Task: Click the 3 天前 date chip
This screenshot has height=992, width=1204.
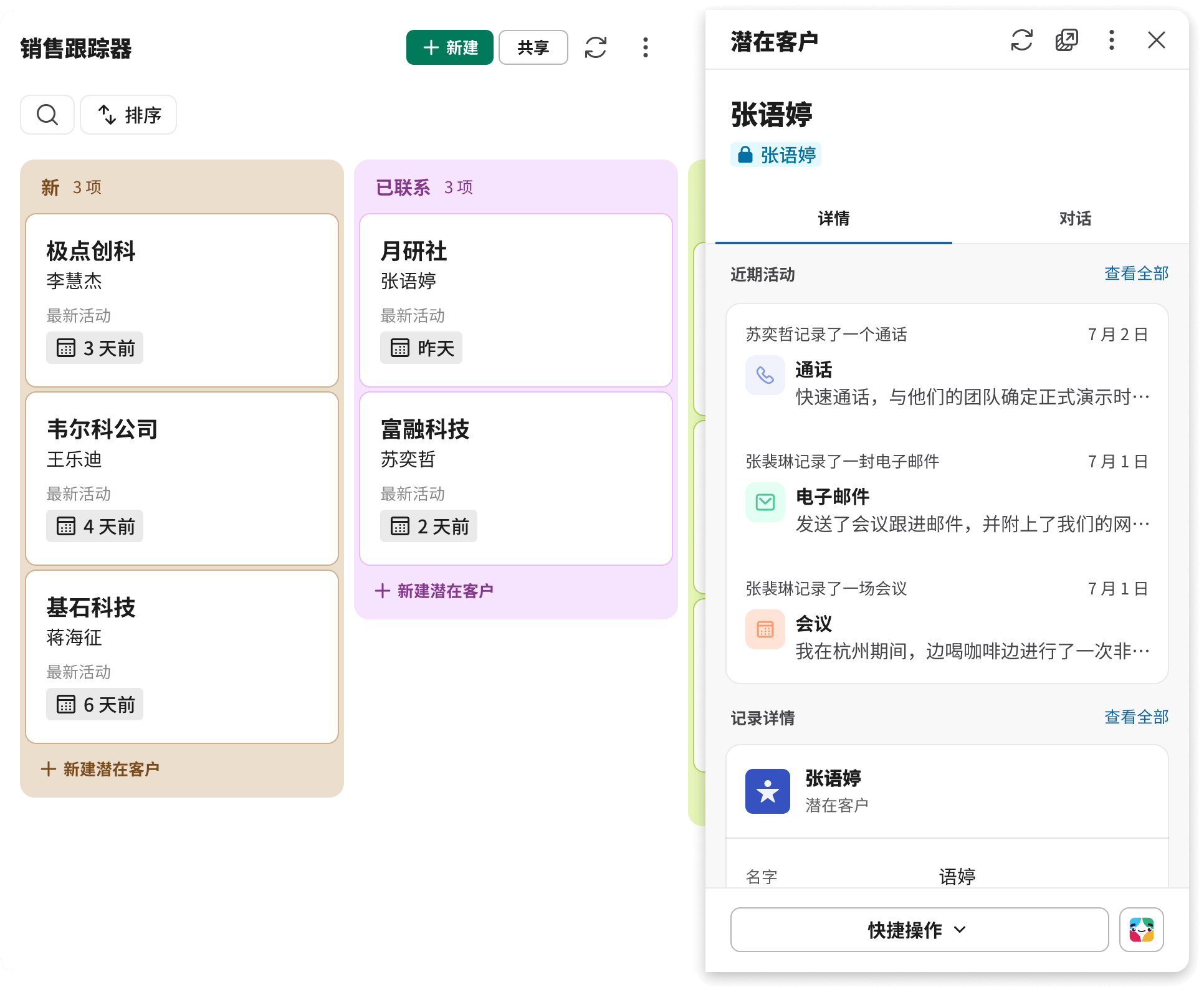Action: coord(95,348)
